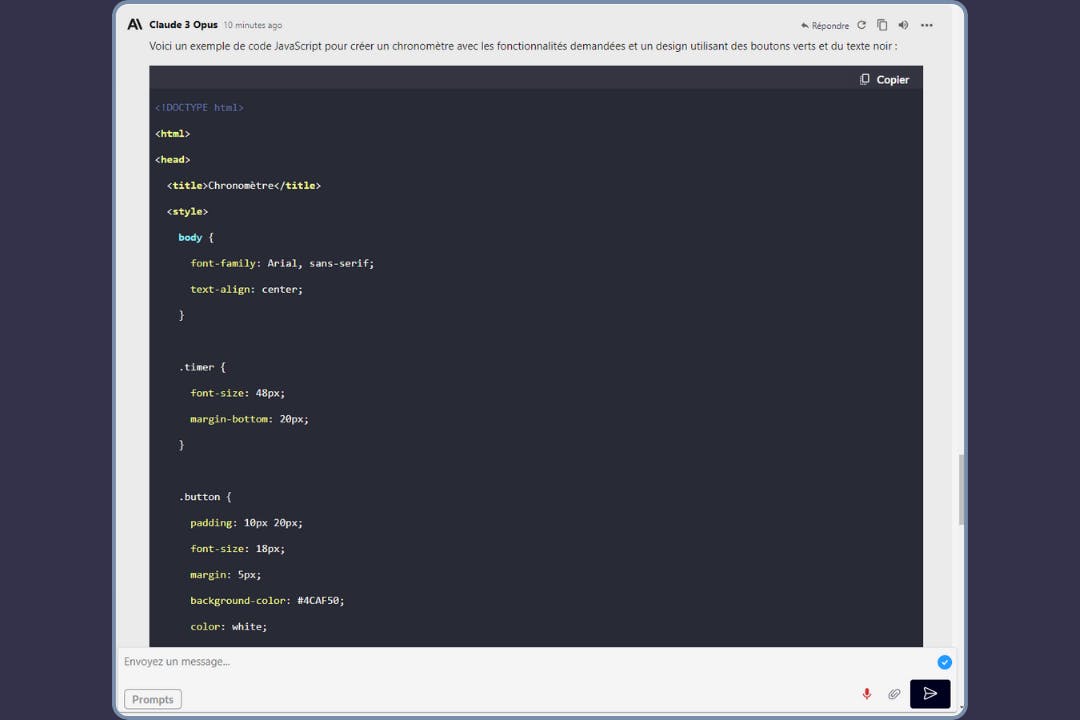The height and width of the screenshot is (720, 1080).
Task: Toggle the blue checkmark in the message box
Action: (944, 662)
